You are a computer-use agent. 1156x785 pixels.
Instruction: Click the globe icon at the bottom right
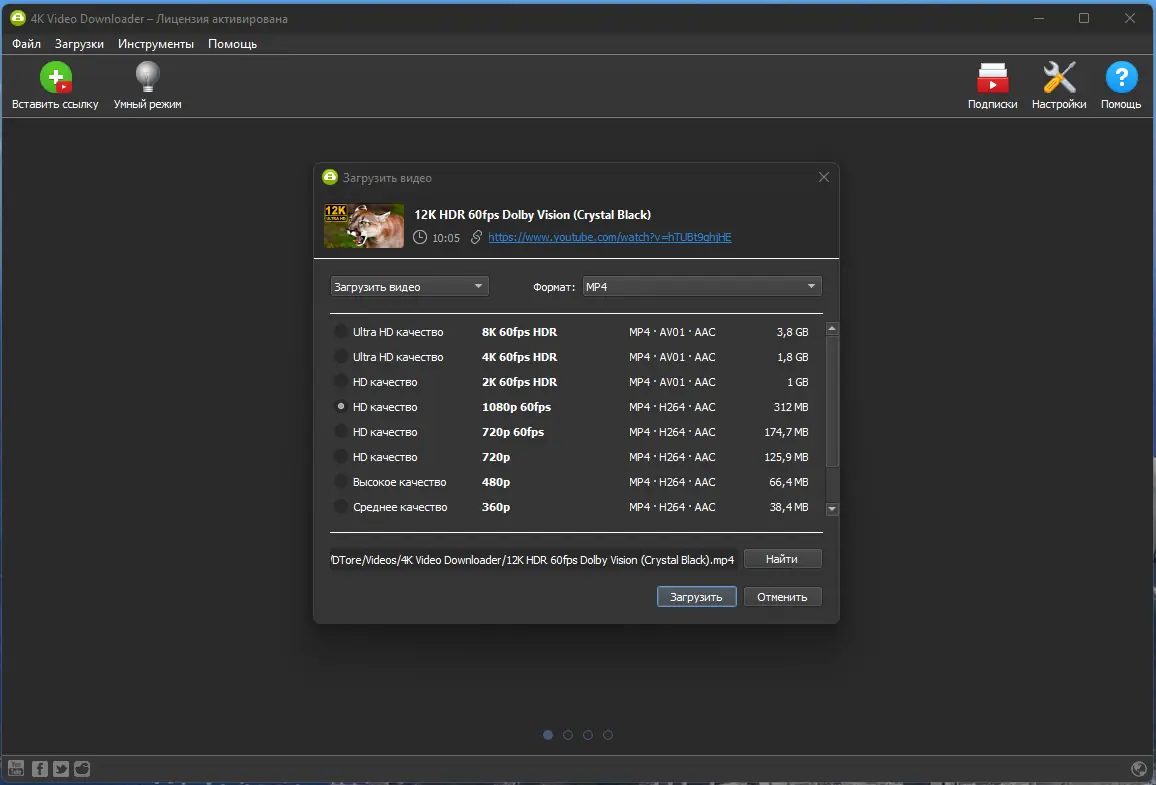point(1138,769)
